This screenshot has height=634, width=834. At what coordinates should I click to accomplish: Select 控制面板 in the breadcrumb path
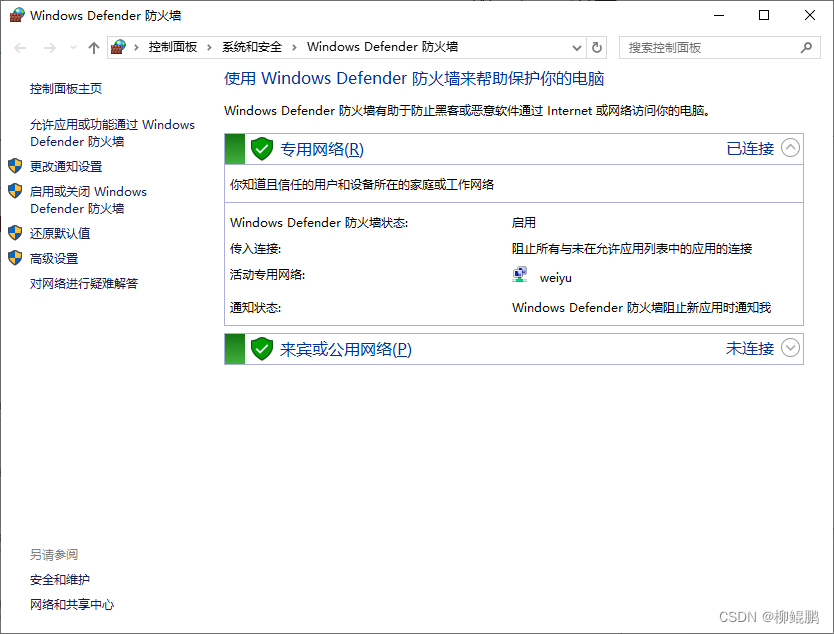click(x=172, y=47)
